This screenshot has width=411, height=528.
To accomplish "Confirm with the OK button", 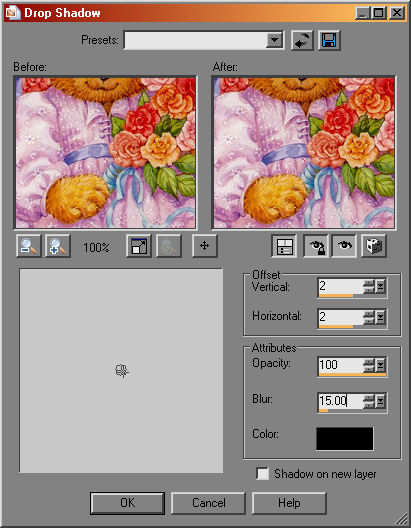I will click(128, 503).
